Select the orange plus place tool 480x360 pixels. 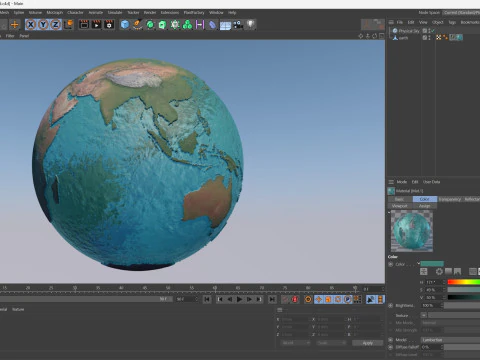(x=14, y=25)
